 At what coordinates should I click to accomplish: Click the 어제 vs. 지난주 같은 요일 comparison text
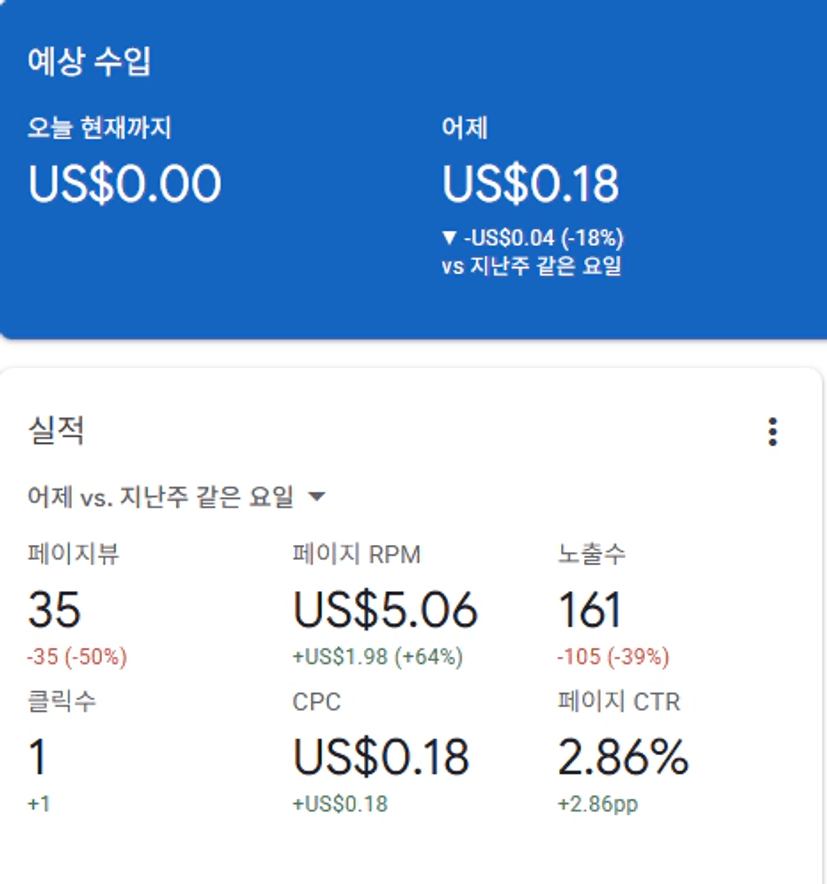[161, 496]
